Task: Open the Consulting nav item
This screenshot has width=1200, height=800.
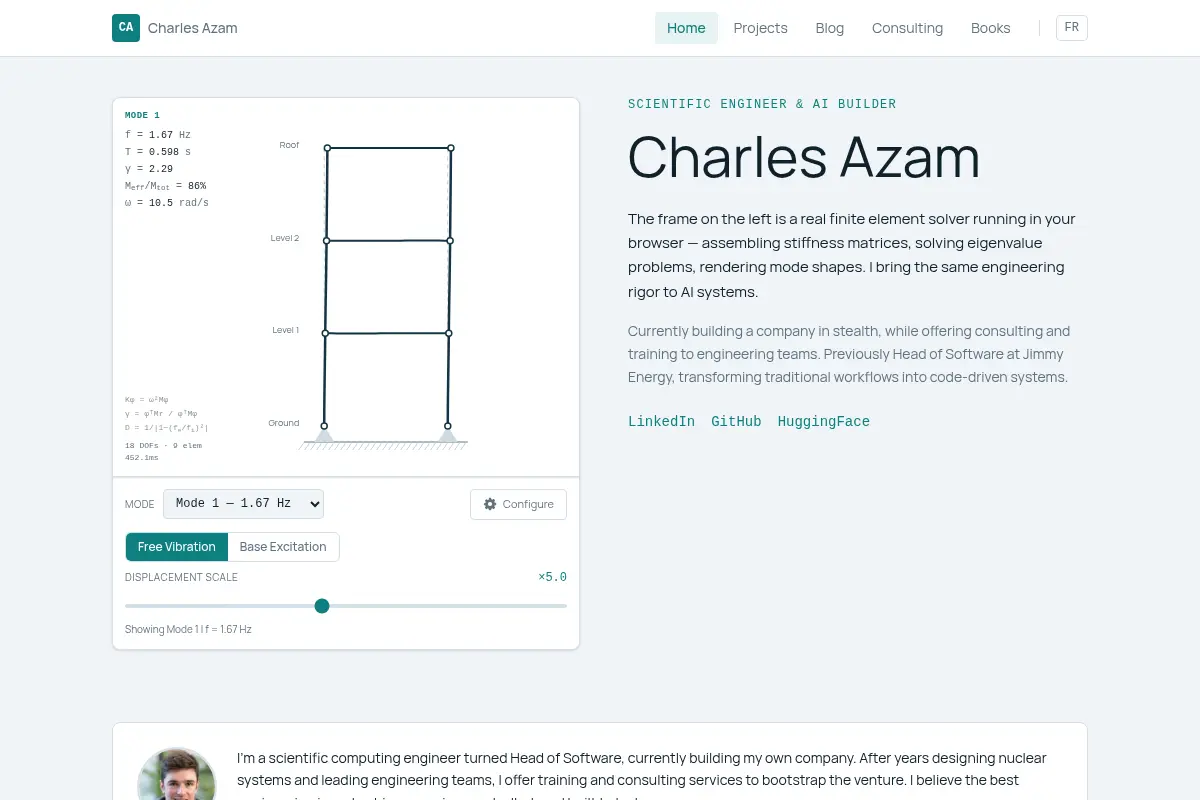Action: (x=907, y=28)
